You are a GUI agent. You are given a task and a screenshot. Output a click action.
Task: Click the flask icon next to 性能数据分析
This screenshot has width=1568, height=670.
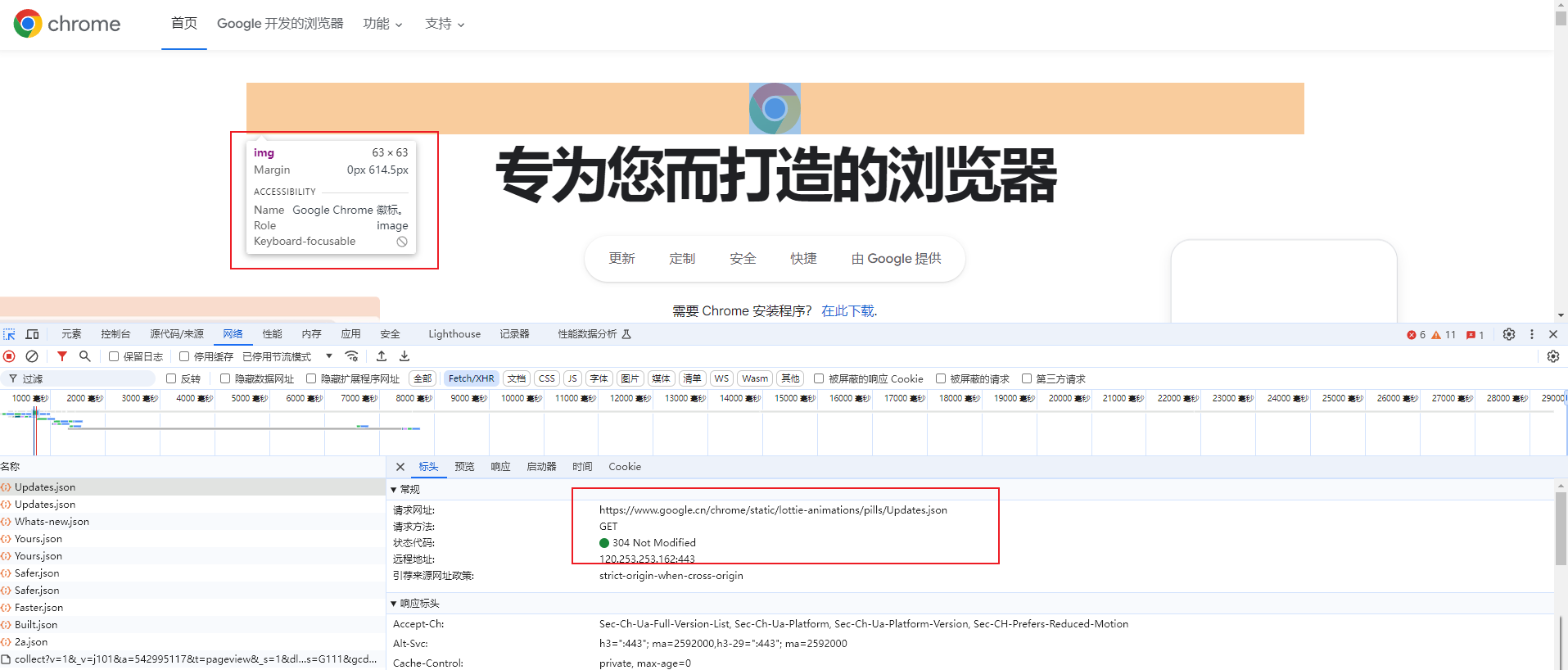[x=626, y=334]
